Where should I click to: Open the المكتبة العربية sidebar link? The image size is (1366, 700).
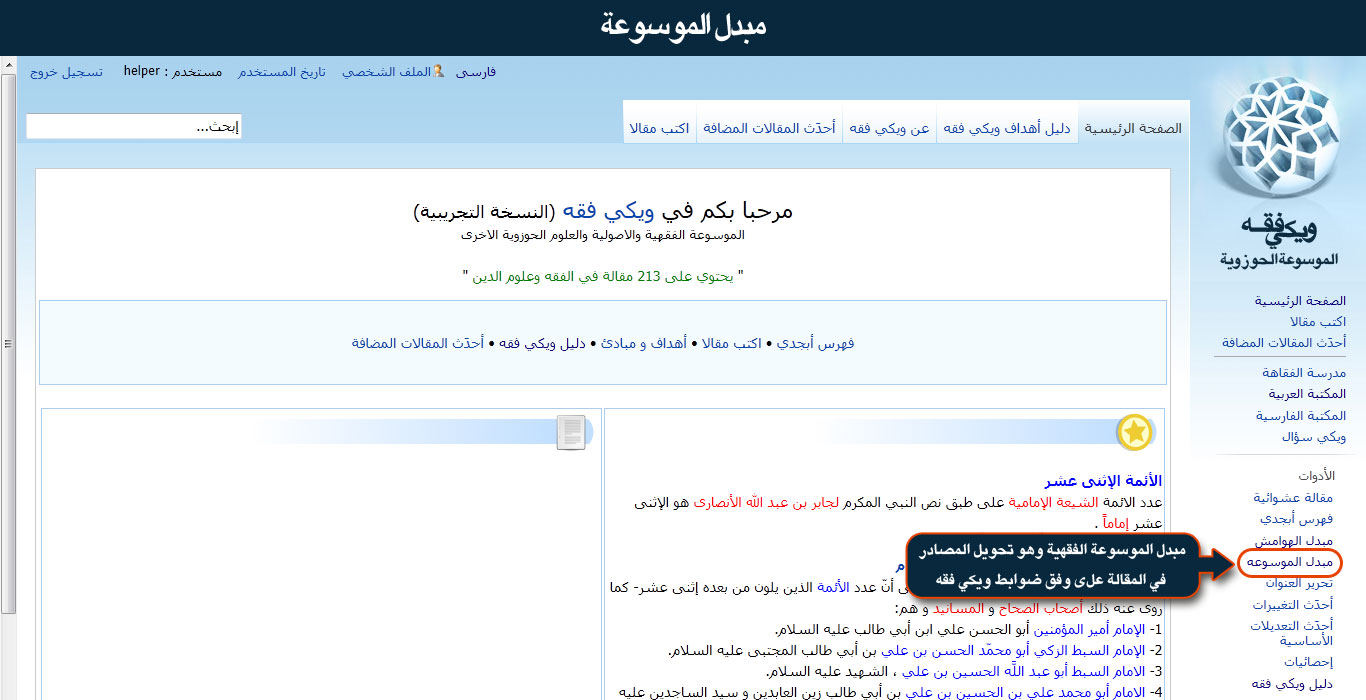point(1307,394)
